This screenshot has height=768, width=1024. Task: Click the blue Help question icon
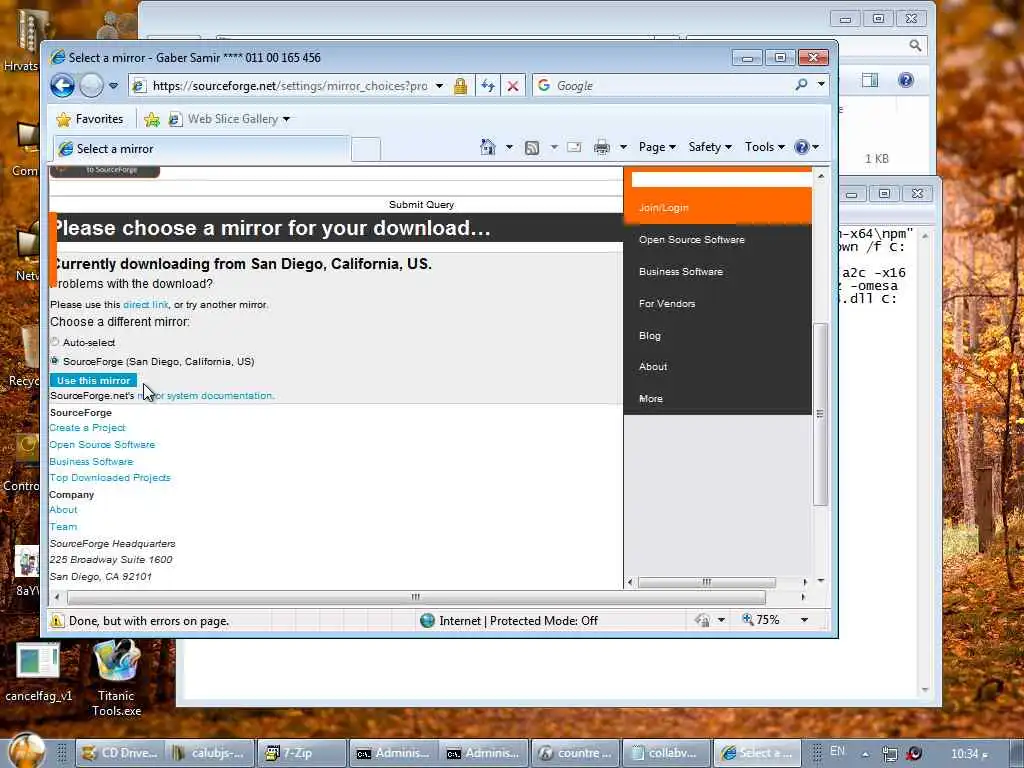(x=802, y=147)
